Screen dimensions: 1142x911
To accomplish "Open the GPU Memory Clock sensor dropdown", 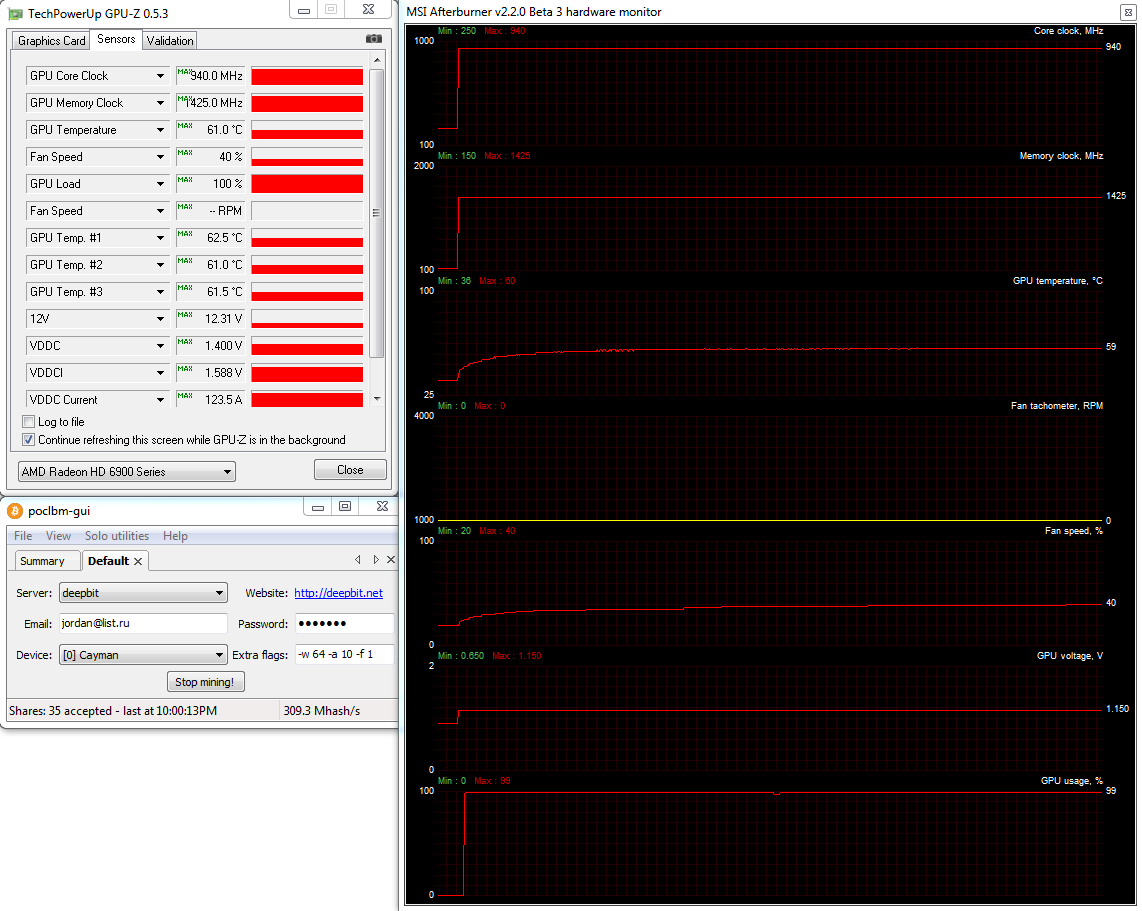I will coord(160,103).
